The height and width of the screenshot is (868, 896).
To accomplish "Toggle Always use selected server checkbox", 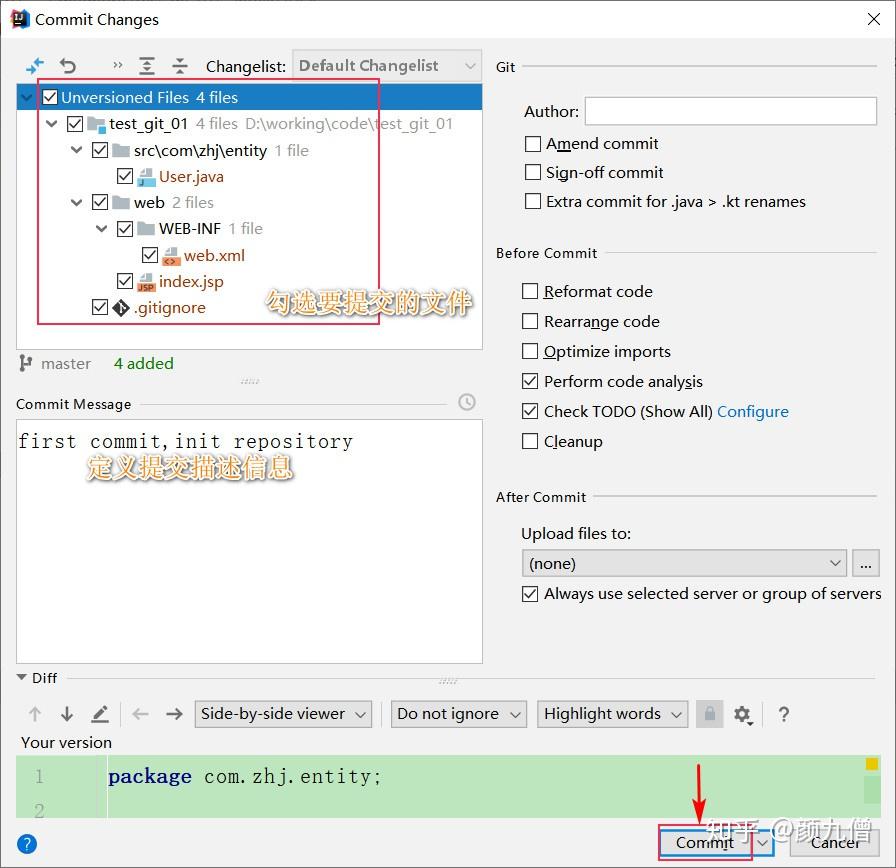I will click(x=530, y=594).
